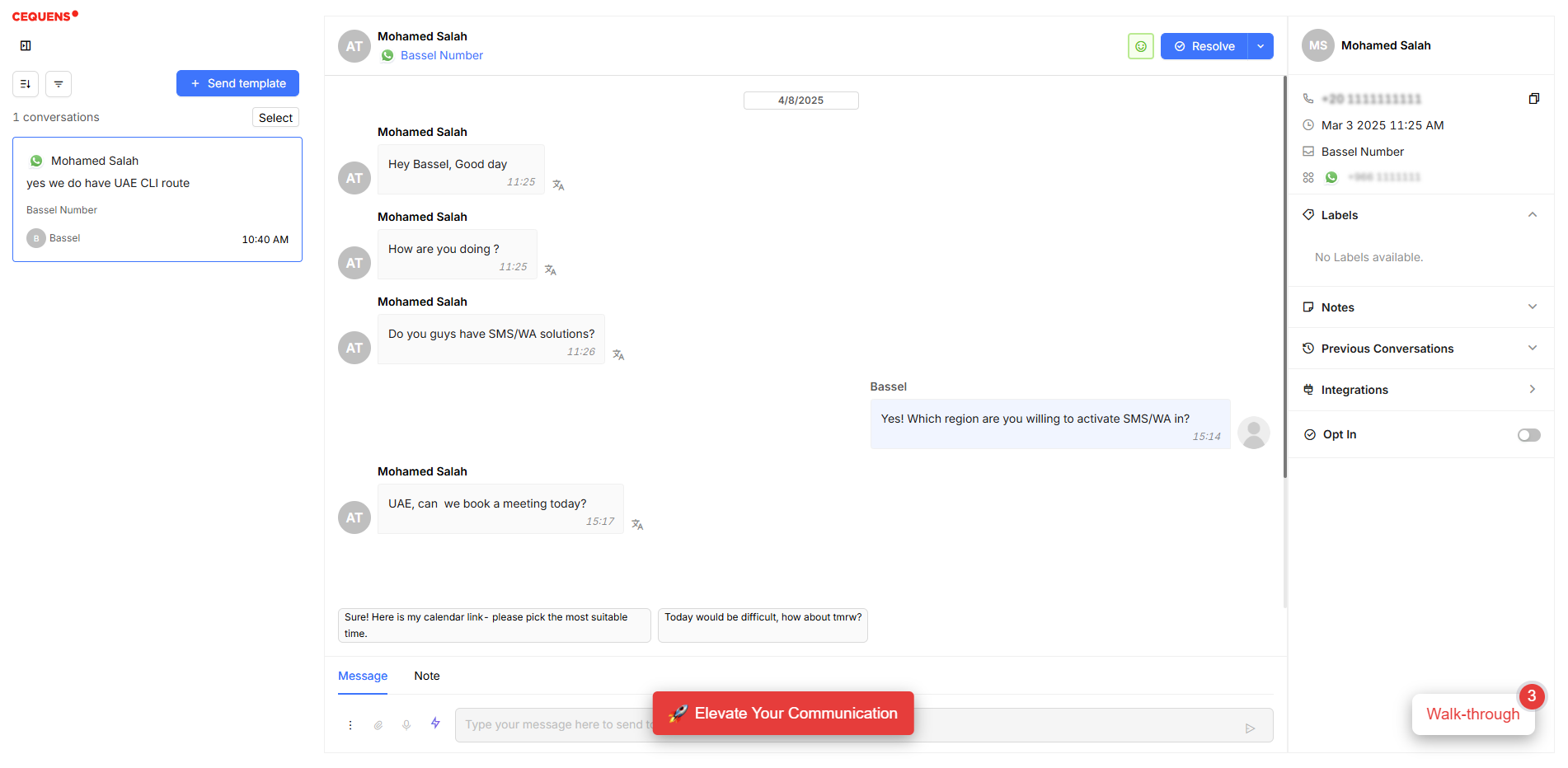Click the green smiley sentiment icon
This screenshot has height=768, width=1568.
[1140, 47]
